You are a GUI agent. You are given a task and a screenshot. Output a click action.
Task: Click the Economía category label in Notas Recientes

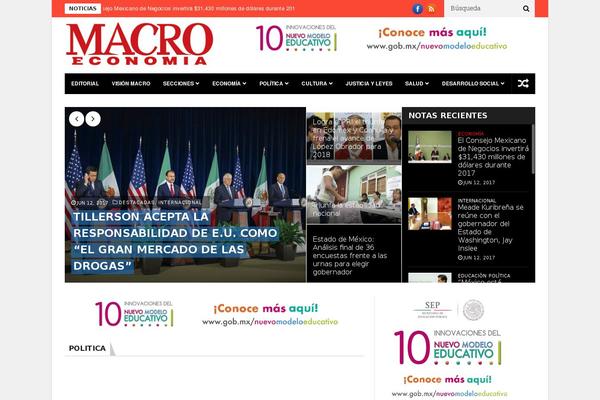pos(471,134)
